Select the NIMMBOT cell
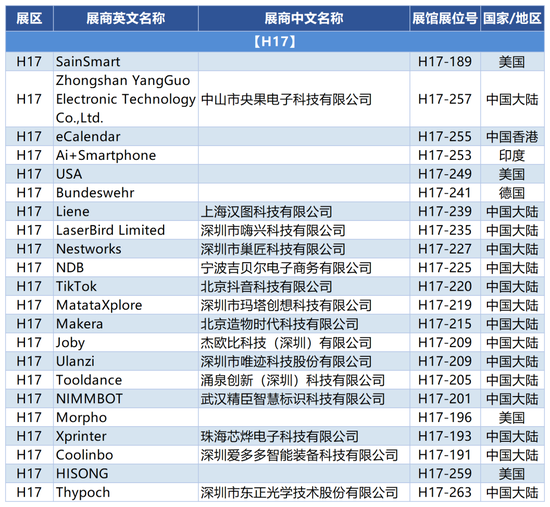The width and height of the screenshot is (550, 507). [x=126, y=399]
